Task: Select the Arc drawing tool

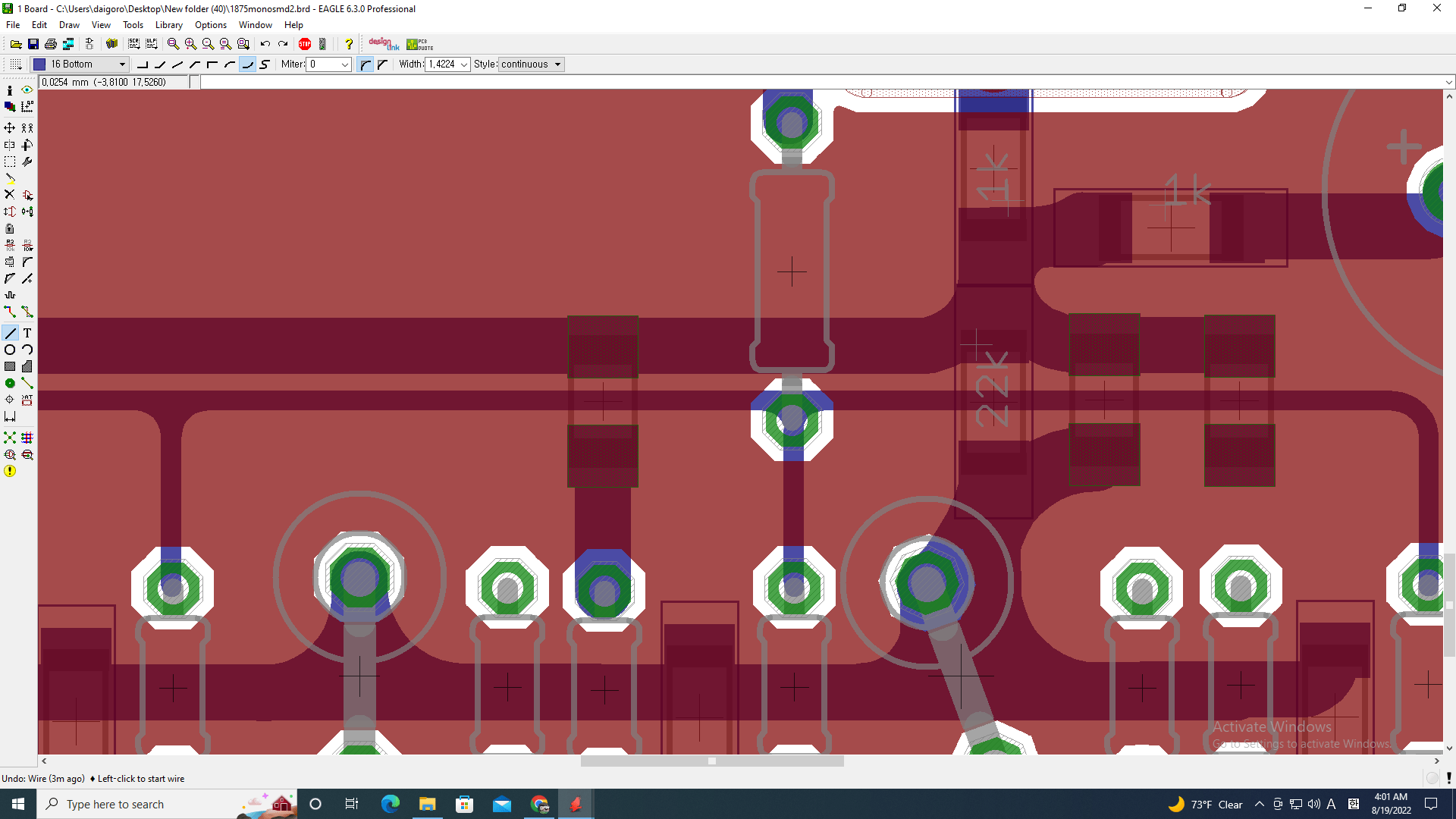Action: point(27,350)
